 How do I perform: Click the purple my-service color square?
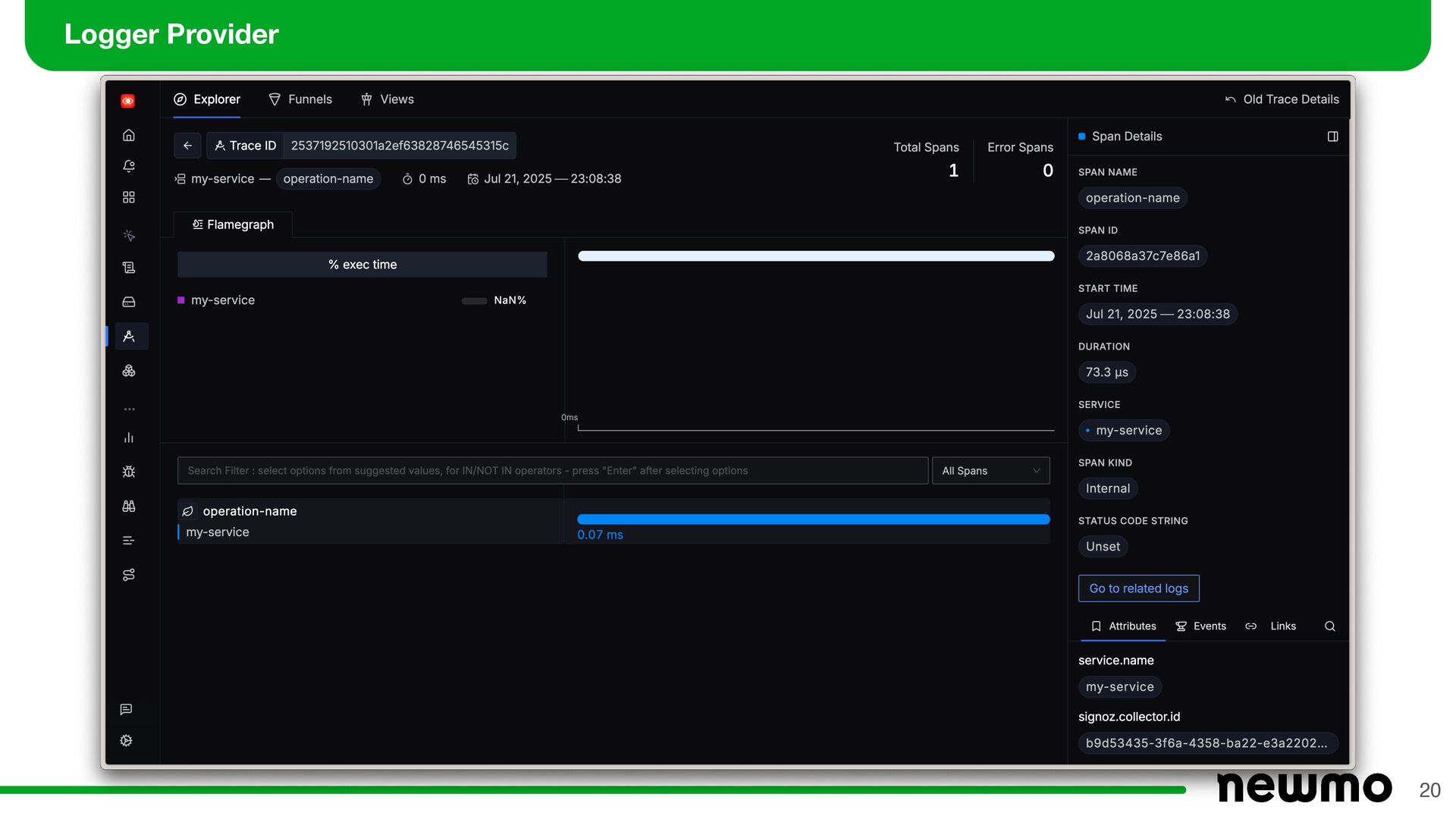pyautogui.click(x=181, y=300)
